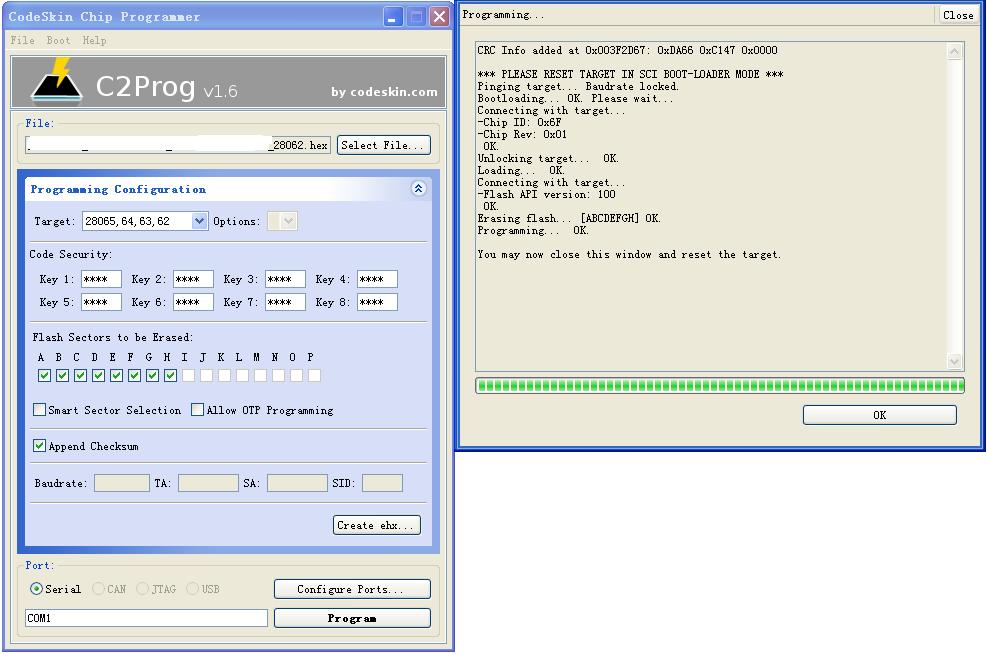Open the Target dropdown list
Image resolution: width=988 pixels, height=654 pixels.
pyautogui.click(x=199, y=221)
